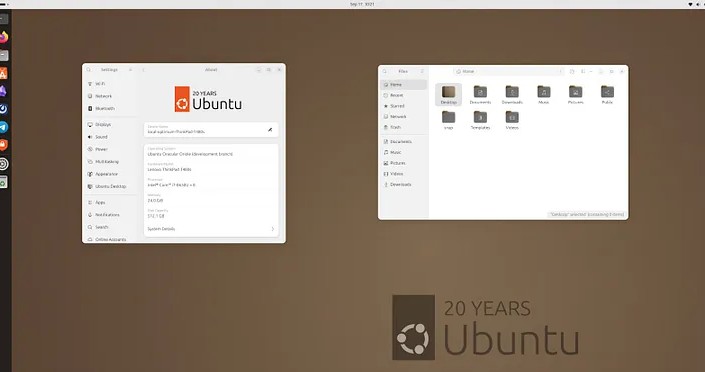Open Files app from the dock

(4, 55)
